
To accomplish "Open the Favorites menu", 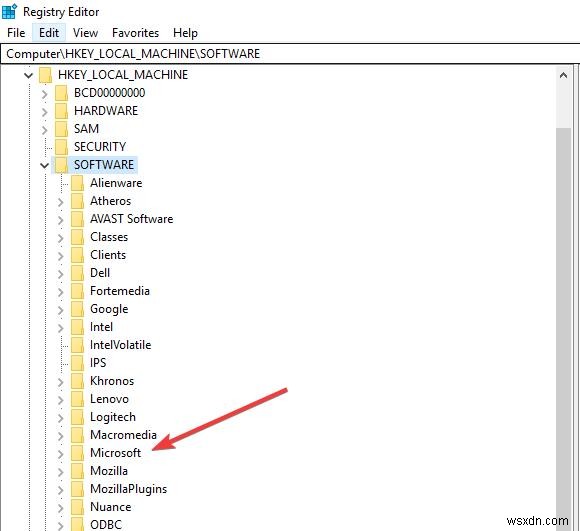I will pos(135,33).
